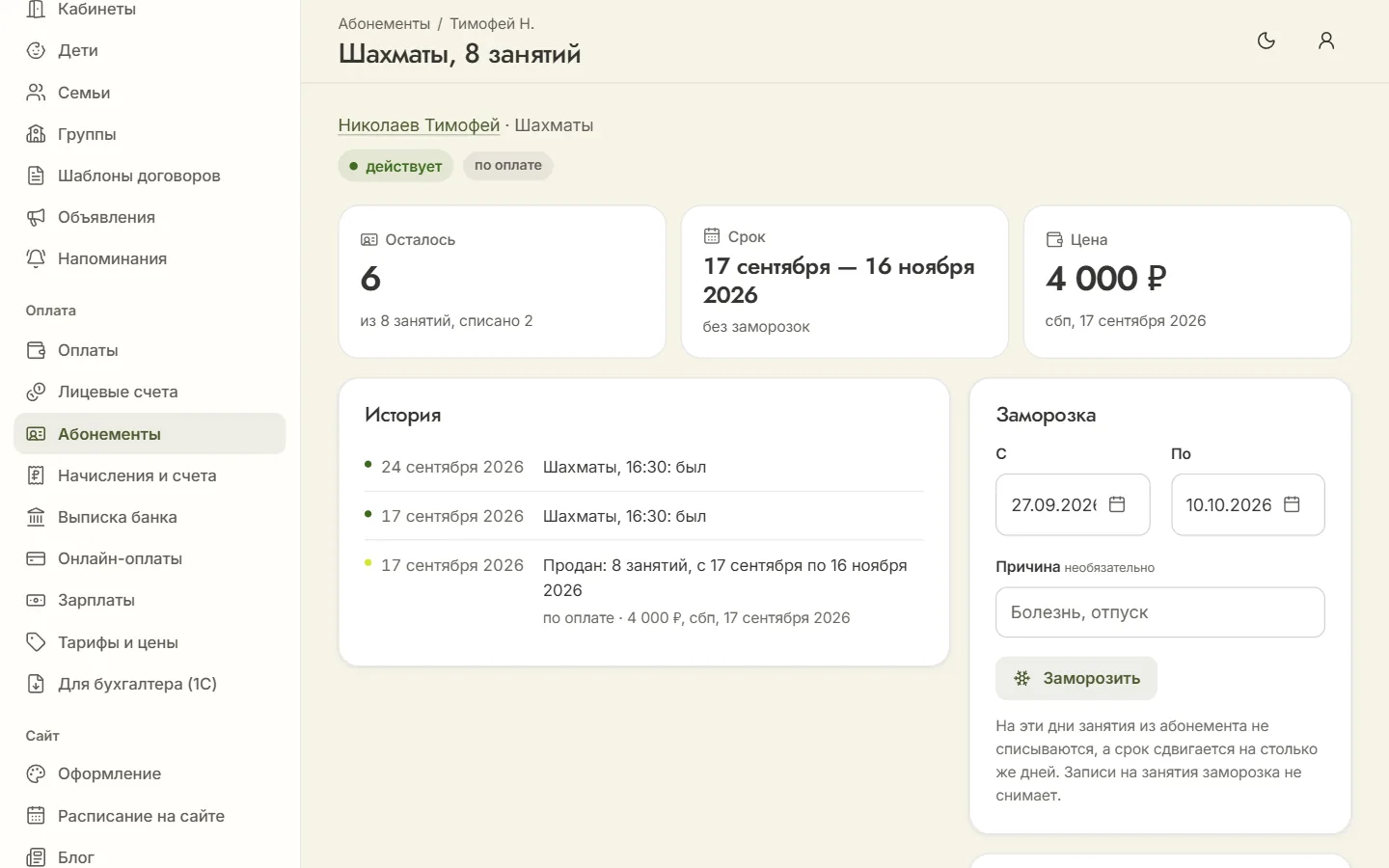Image resolution: width=1389 pixels, height=868 pixels.
Task: Click the Семьи people icon
Action: [x=36, y=93]
